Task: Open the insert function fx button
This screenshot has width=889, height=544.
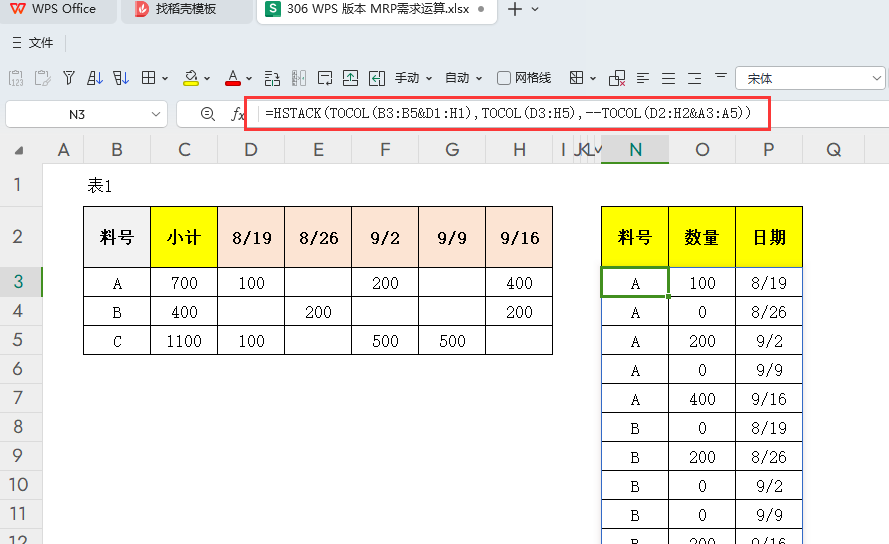Action: (237, 114)
